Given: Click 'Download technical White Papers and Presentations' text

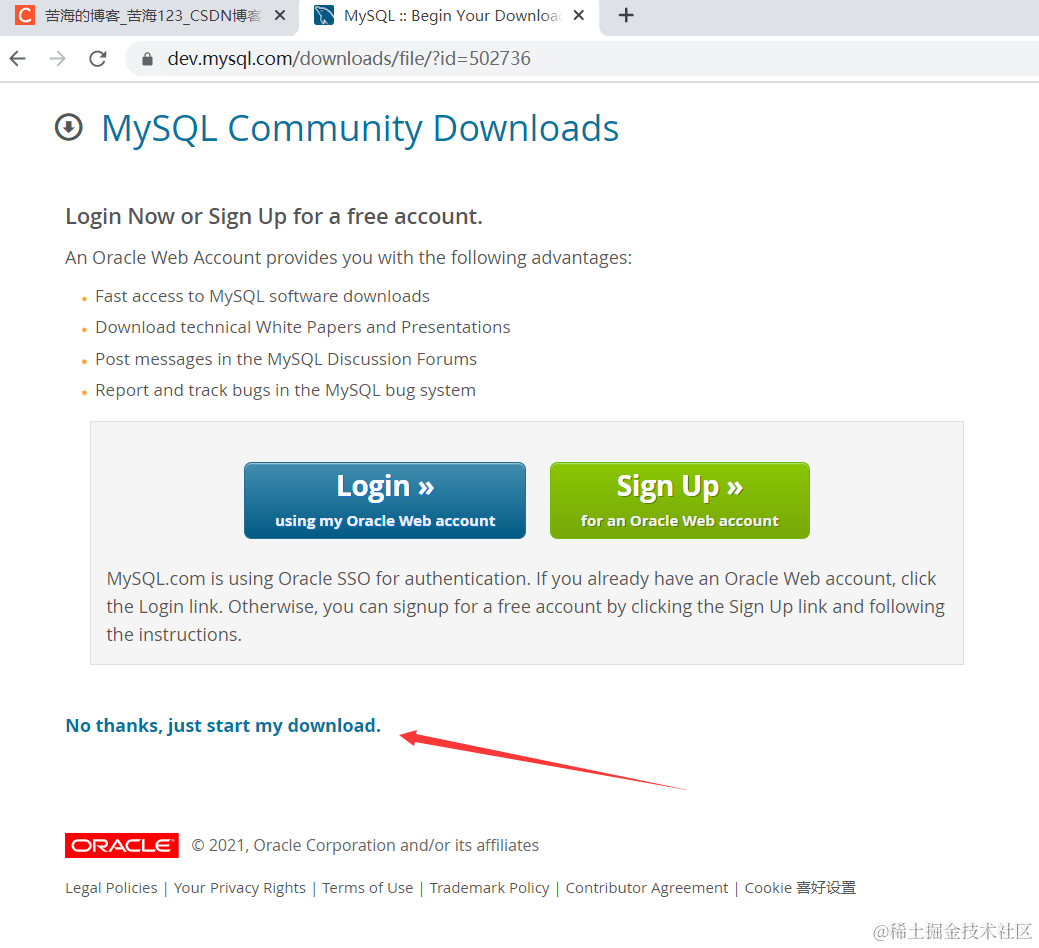Looking at the screenshot, I should (x=303, y=327).
